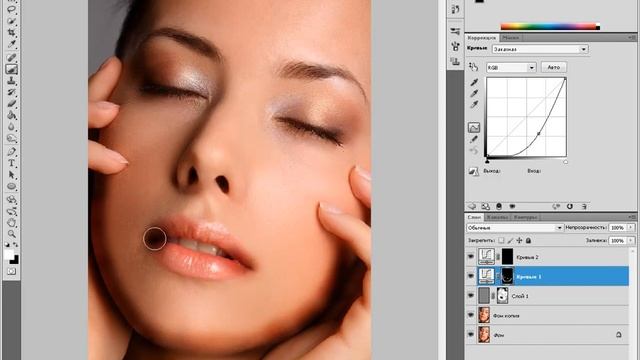The image size is (640, 360).
Task: Toggle lock all padlock icon
Action: tap(528, 241)
